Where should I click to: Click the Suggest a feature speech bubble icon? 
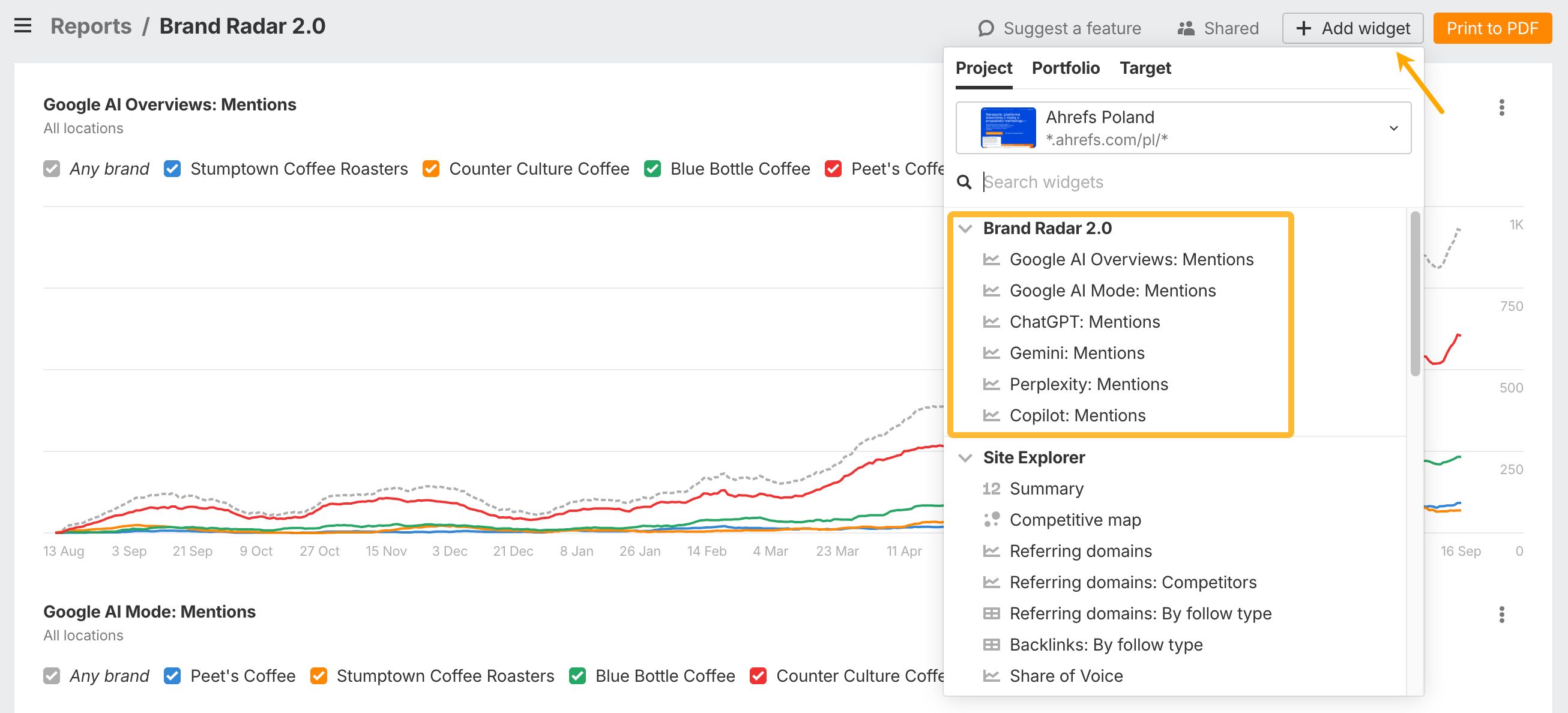click(x=987, y=28)
